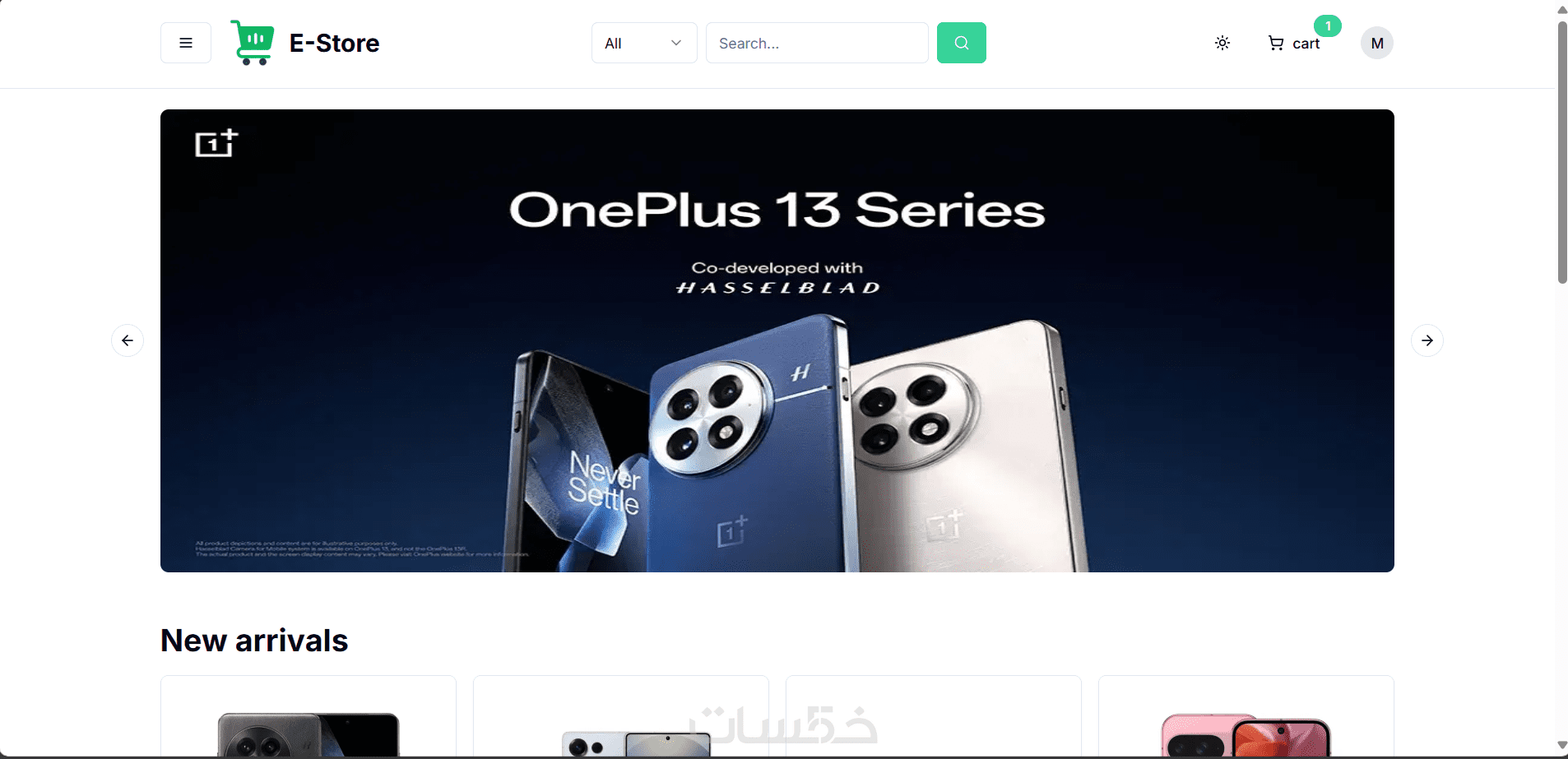The image size is (1568, 759).
Task: Toggle light/dark theme sun icon
Action: tap(1222, 43)
